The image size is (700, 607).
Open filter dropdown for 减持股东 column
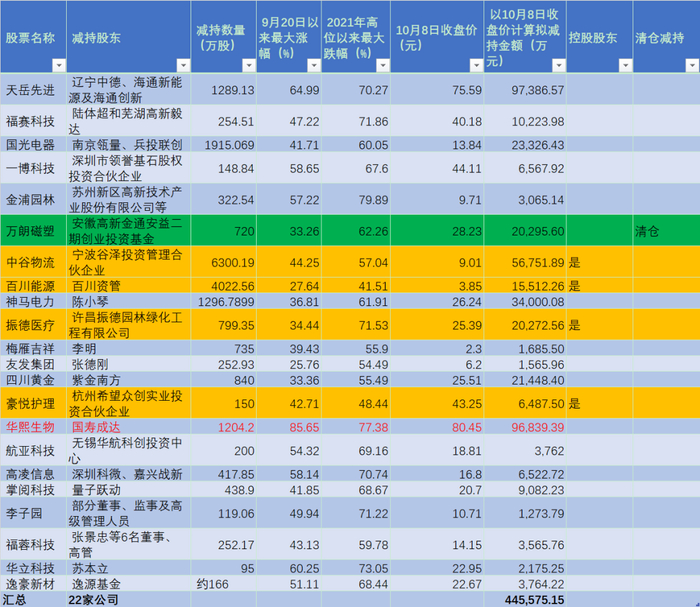pyautogui.click(x=183, y=66)
